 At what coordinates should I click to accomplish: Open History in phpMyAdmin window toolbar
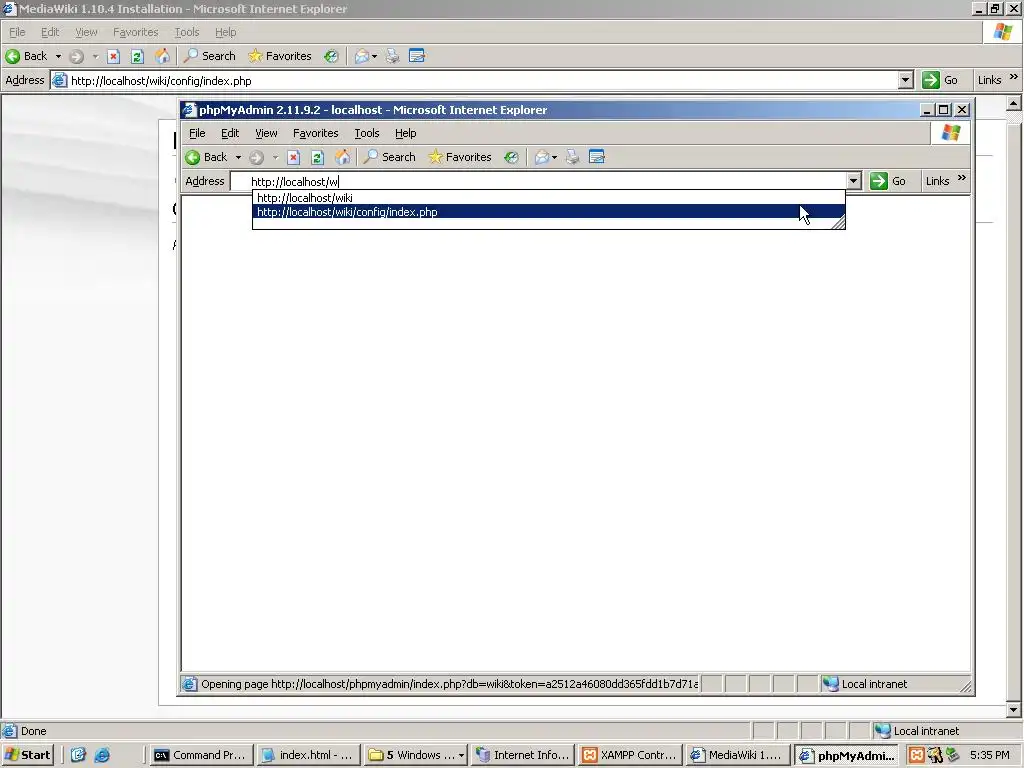(511, 157)
